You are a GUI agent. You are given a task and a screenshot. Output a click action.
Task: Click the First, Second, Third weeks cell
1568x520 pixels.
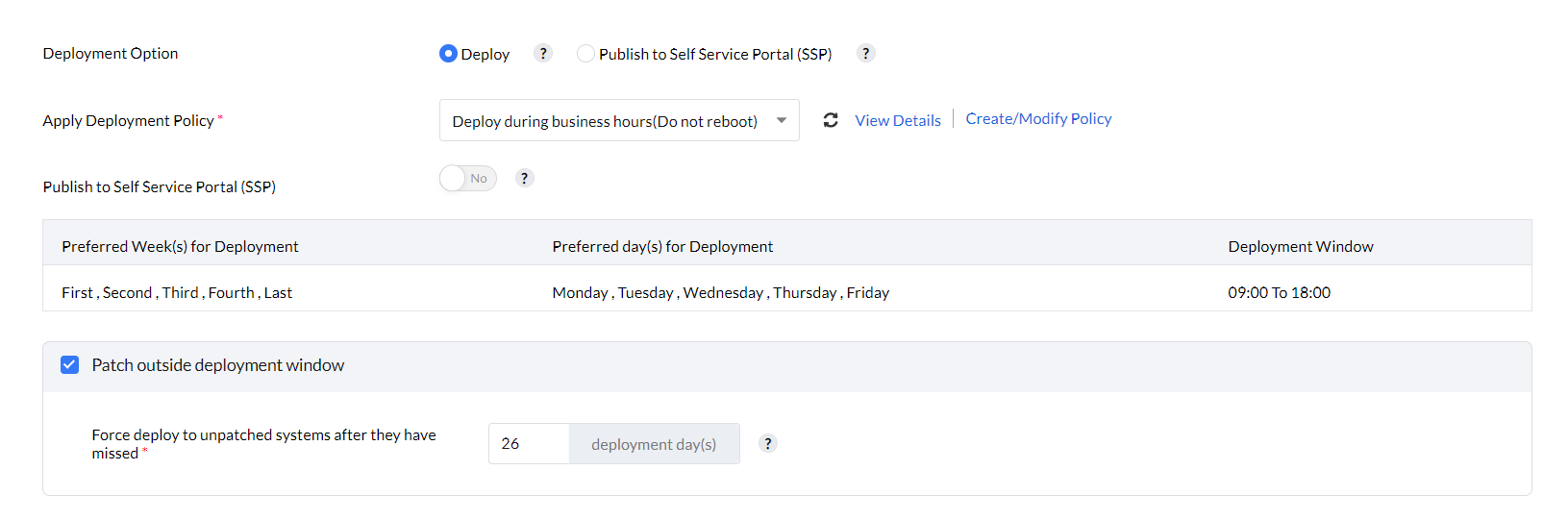tap(177, 293)
